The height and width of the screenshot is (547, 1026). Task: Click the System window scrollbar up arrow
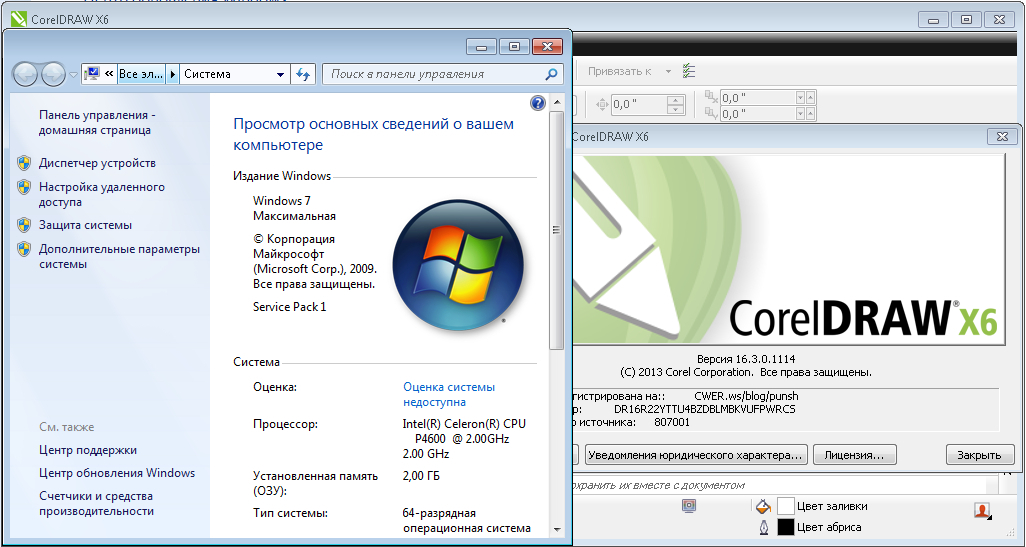pos(557,103)
